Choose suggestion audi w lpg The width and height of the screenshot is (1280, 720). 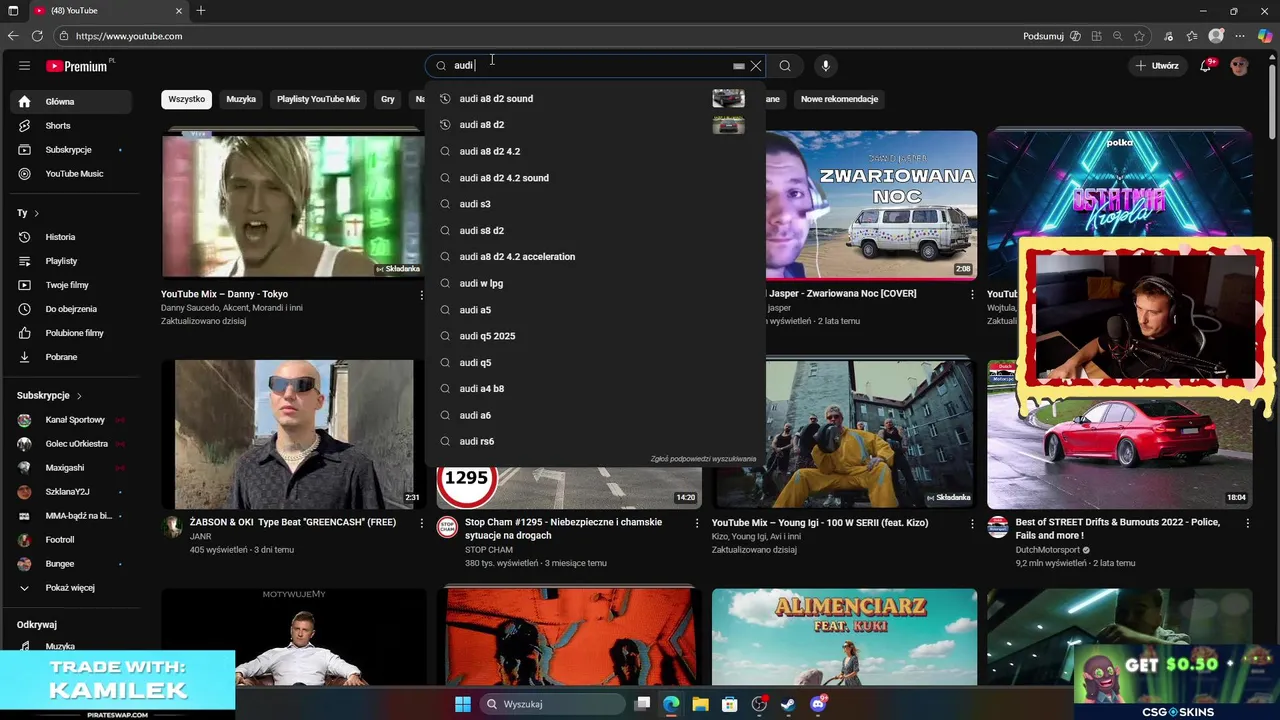click(x=595, y=283)
